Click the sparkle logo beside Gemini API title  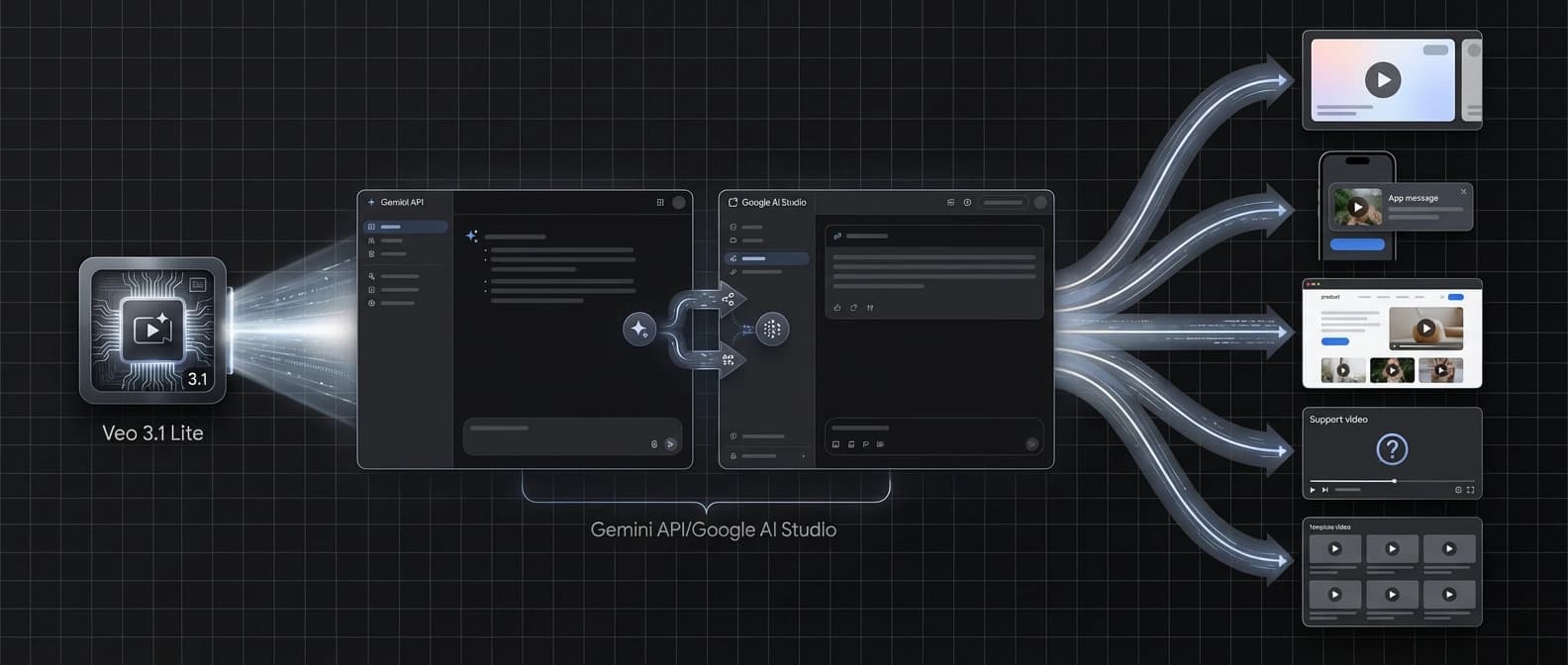tap(371, 202)
